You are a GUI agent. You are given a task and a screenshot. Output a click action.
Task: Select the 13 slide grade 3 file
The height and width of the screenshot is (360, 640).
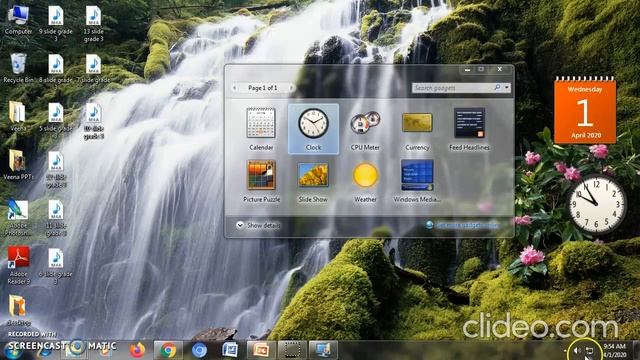tap(93, 24)
